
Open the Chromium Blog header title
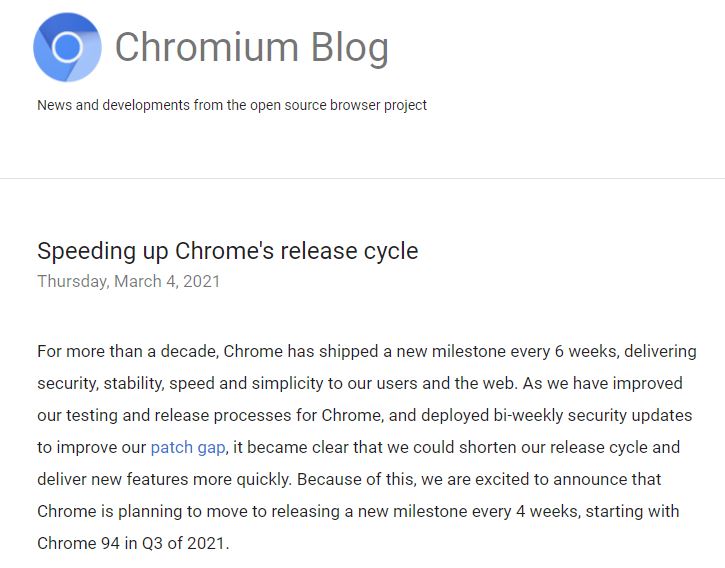coord(251,47)
